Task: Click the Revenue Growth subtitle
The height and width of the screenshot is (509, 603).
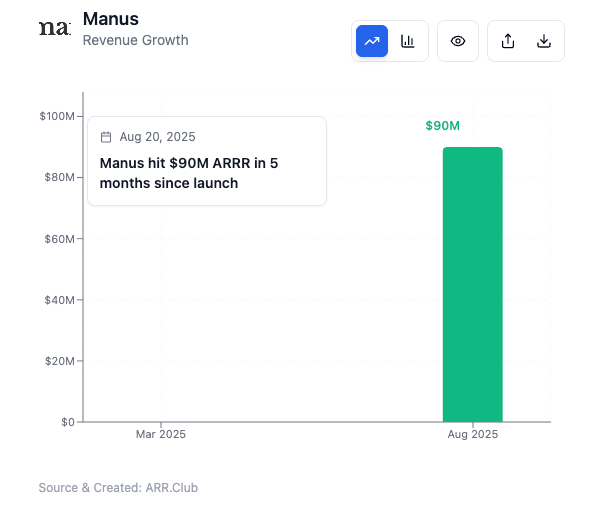Action: [136, 40]
